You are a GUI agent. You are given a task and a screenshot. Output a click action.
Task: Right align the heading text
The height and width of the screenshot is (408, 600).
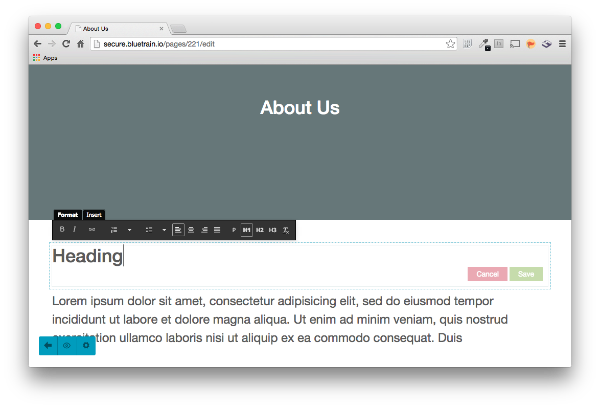[204, 230]
